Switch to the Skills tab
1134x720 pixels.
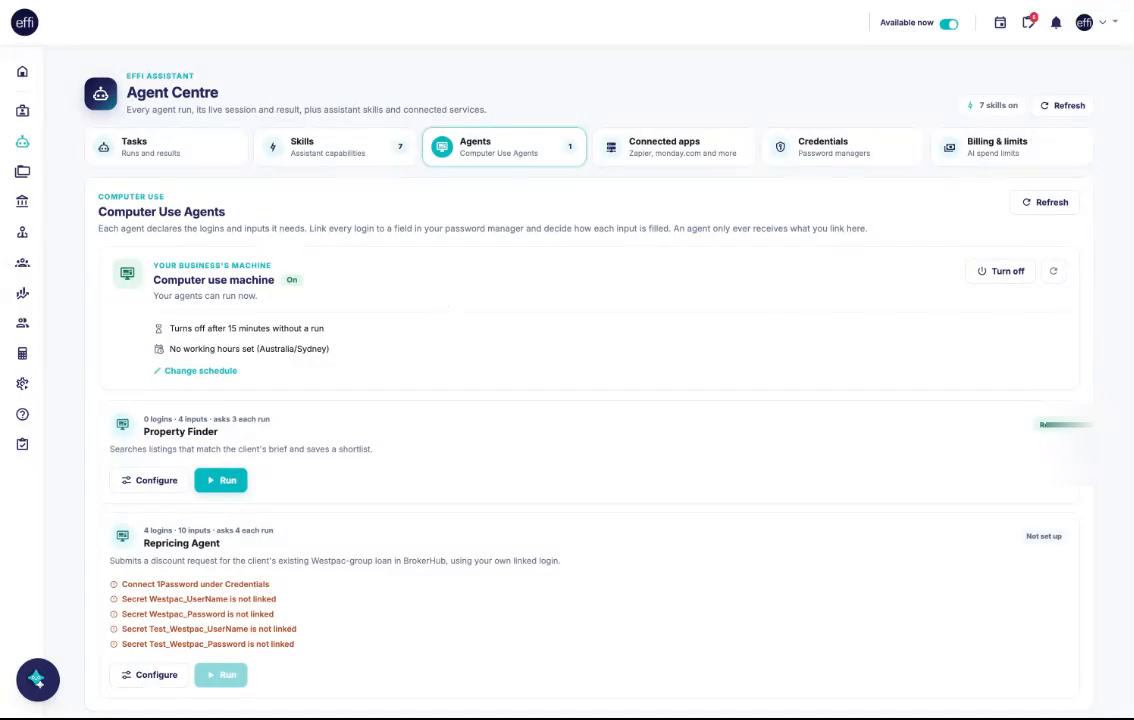coord(336,147)
